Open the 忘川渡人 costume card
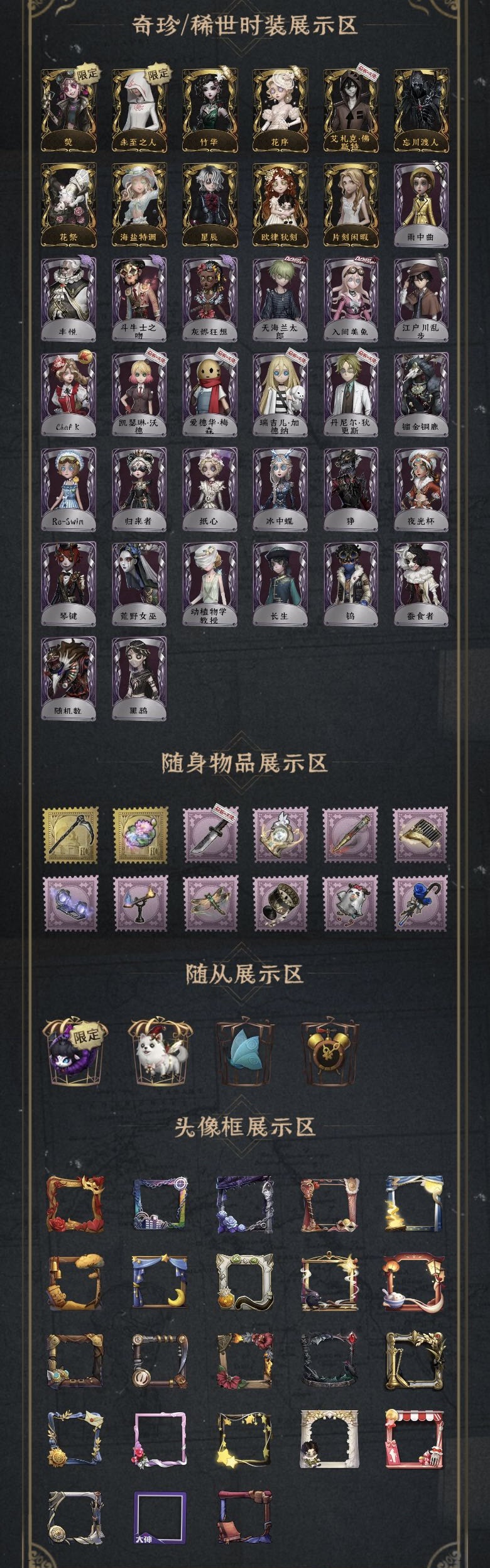This screenshot has width=490, height=1568. point(421,110)
